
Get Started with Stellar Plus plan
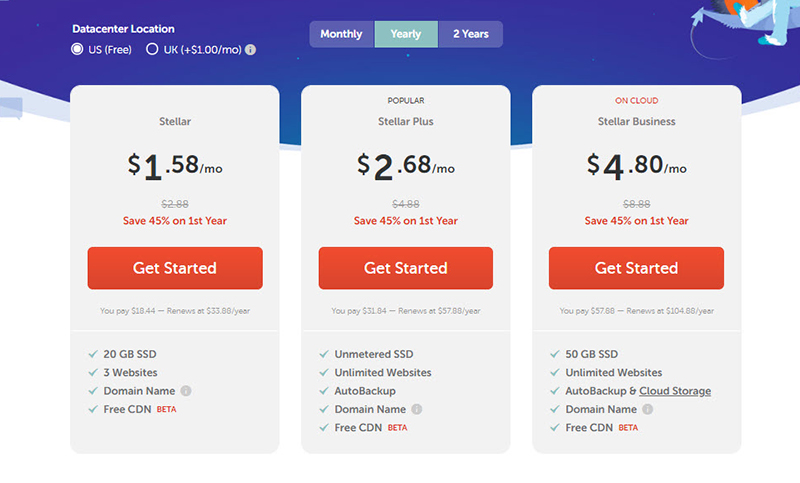point(406,268)
